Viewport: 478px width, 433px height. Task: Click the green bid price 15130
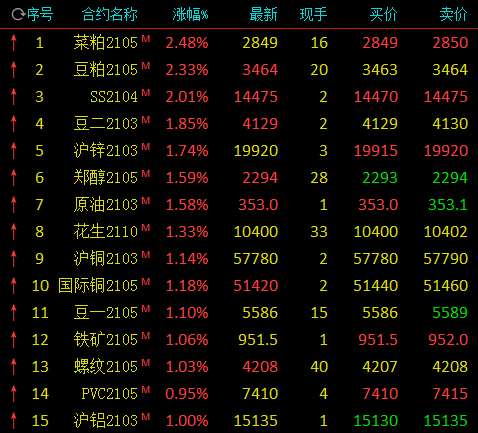tap(376, 421)
